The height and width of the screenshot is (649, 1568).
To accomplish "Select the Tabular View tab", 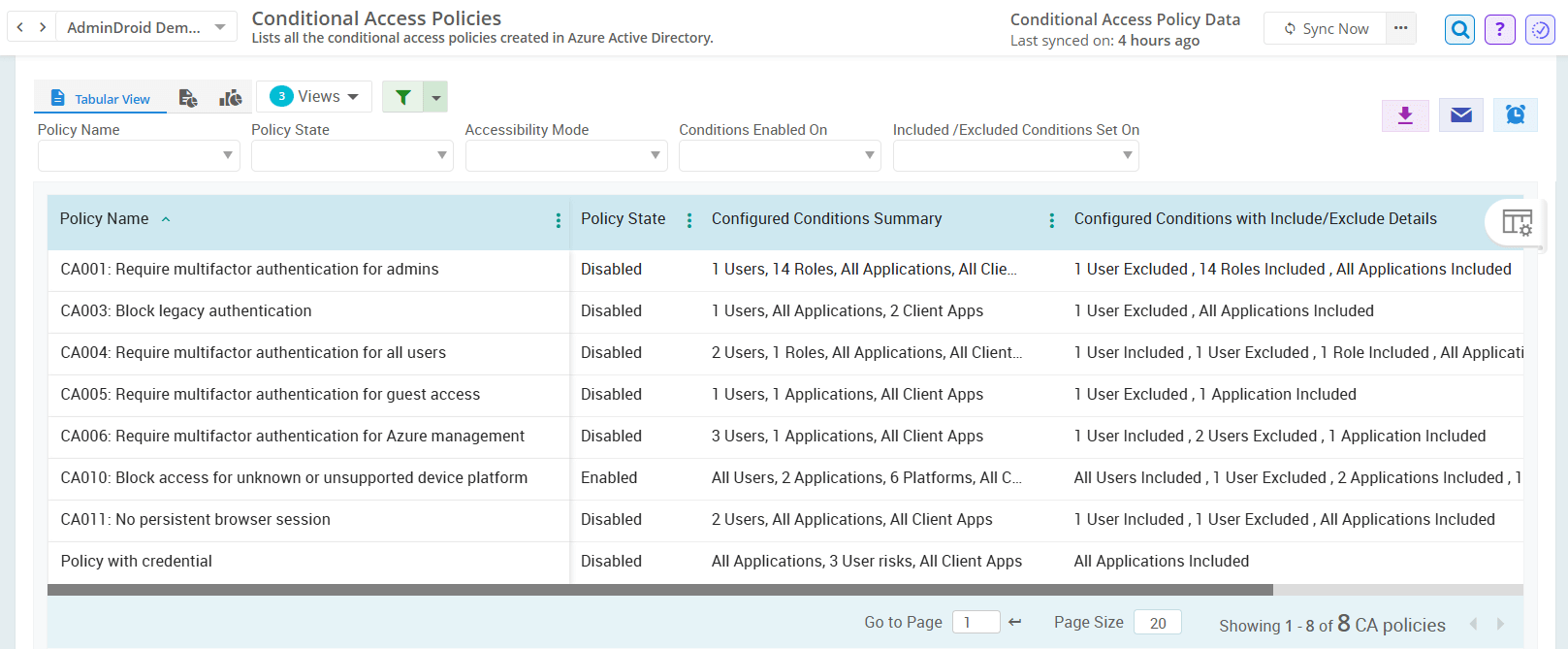I will coord(101,98).
